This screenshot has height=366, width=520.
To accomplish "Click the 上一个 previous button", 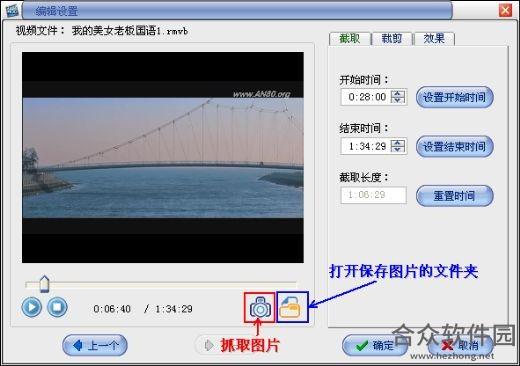I will click(95, 345).
